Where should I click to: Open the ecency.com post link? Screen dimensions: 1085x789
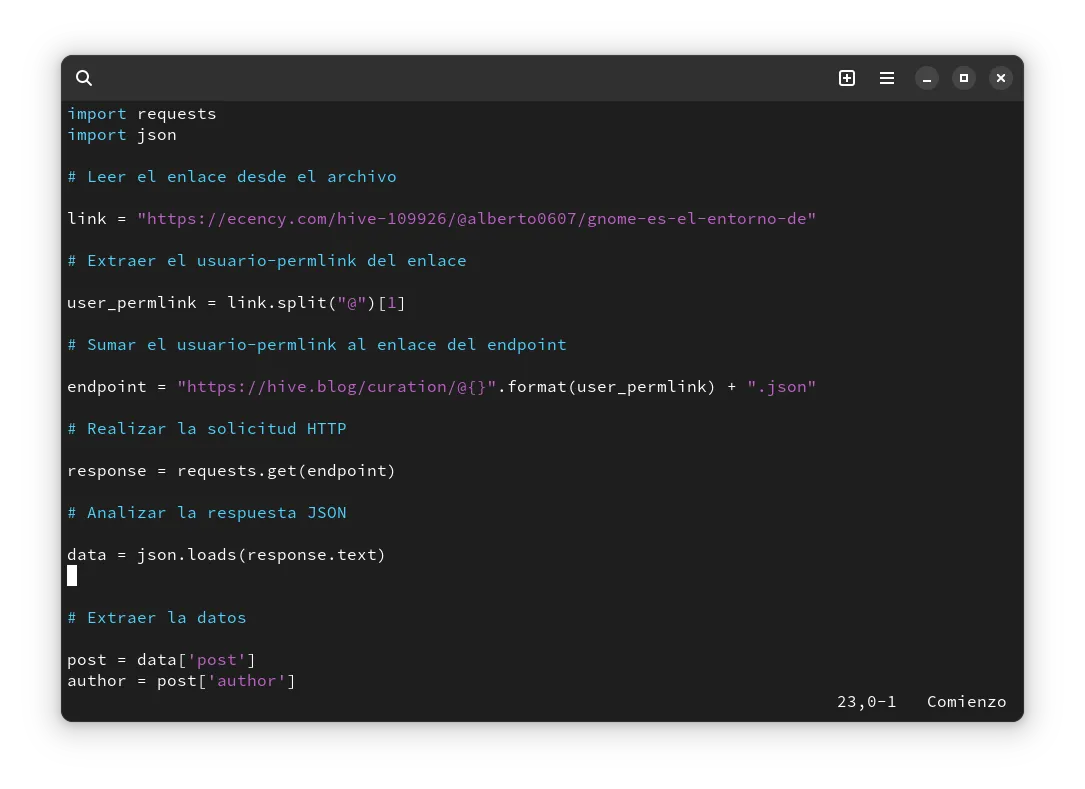coord(477,218)
